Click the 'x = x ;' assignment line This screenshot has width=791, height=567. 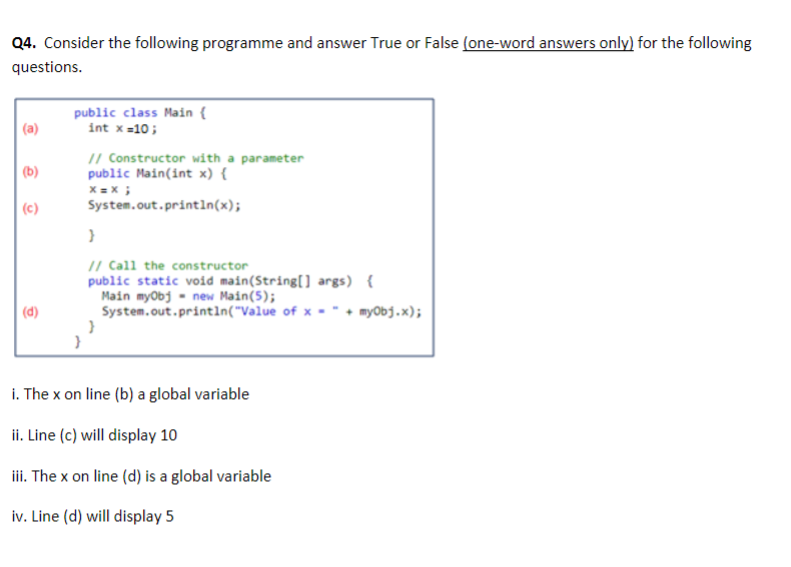pos(109,190)
